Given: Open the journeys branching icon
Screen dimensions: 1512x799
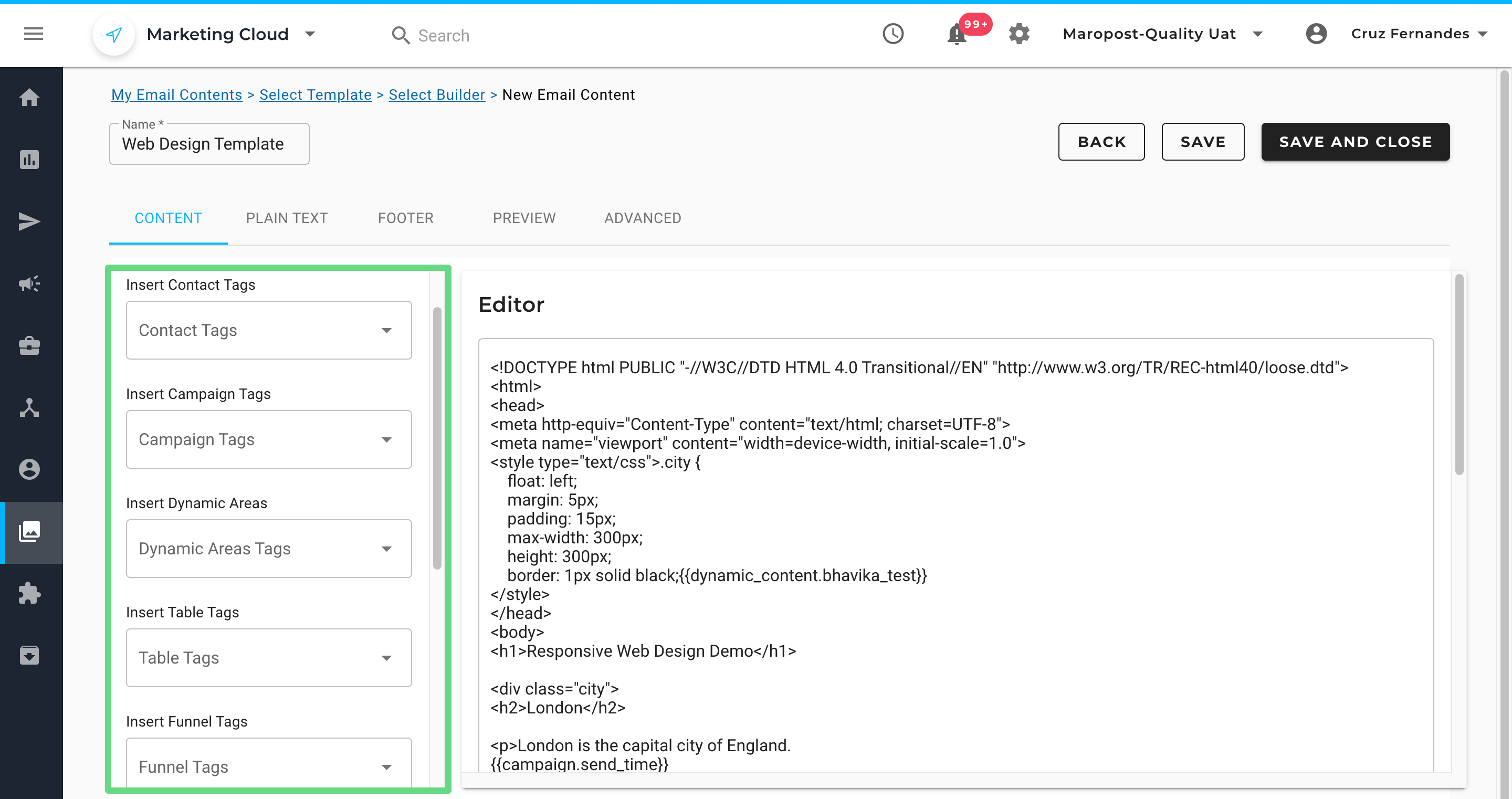Looking at the screenshot, I should coord(29,408).
